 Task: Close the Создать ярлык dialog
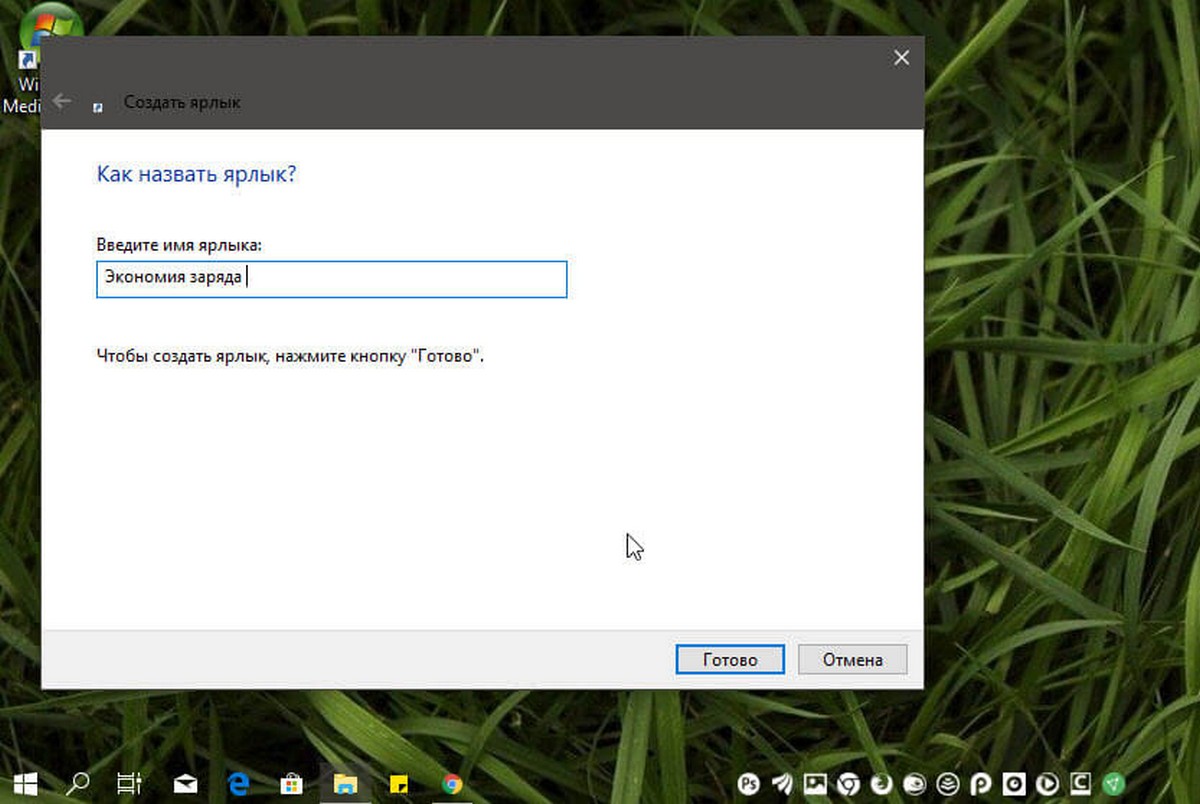point(901,58)
